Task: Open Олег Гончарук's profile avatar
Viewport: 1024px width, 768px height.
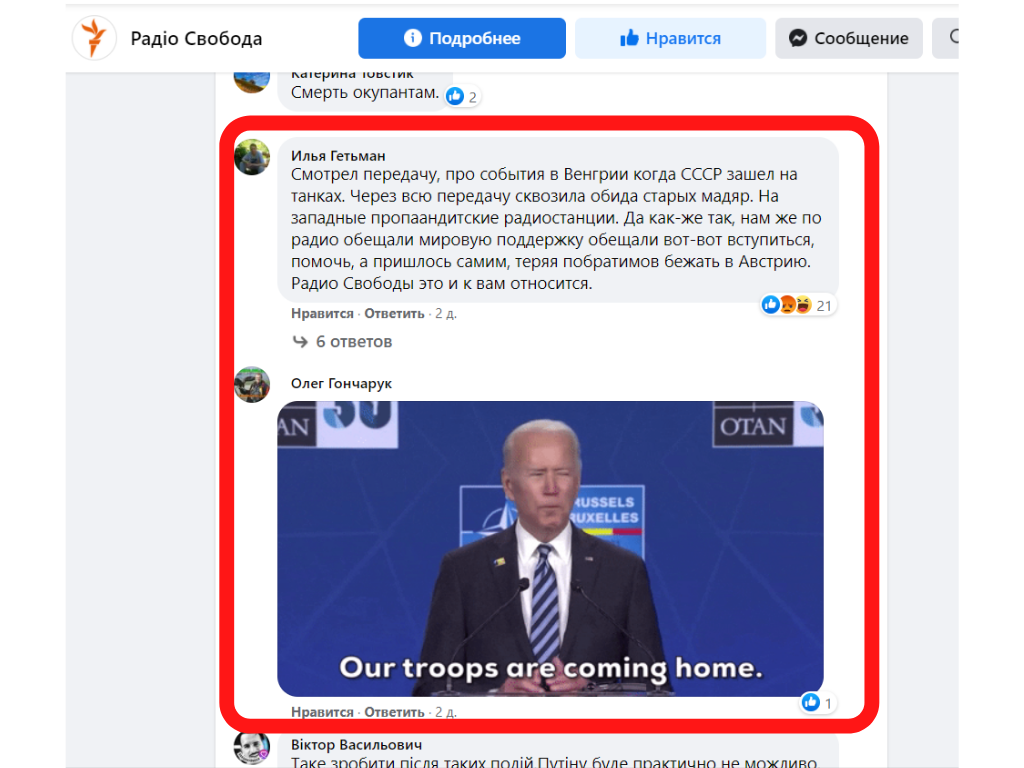Action: click(252, 385)
